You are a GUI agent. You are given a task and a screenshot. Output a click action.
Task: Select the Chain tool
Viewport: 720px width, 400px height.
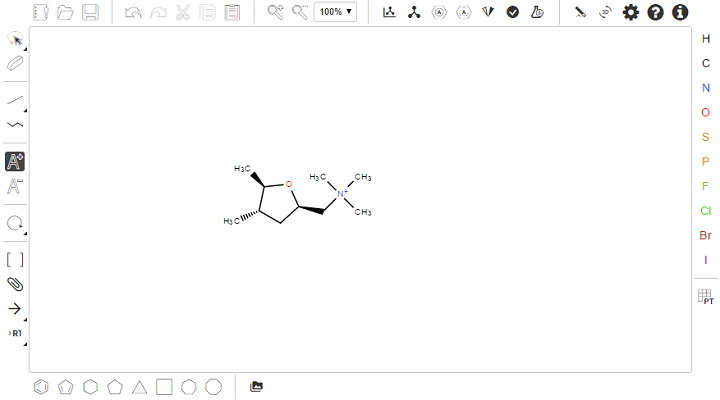16,125
